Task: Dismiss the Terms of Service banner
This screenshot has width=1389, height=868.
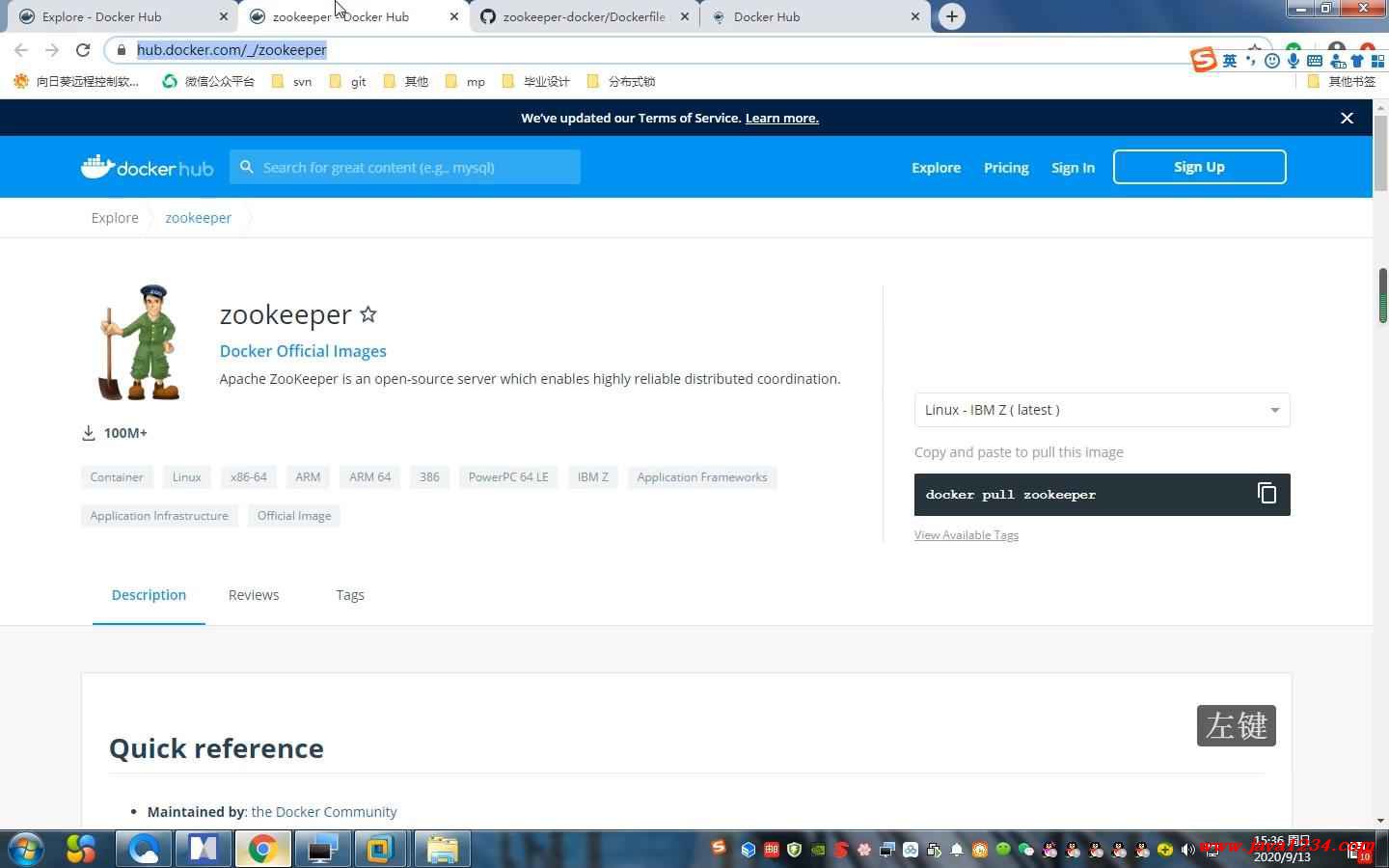Action: [1347, 118]
